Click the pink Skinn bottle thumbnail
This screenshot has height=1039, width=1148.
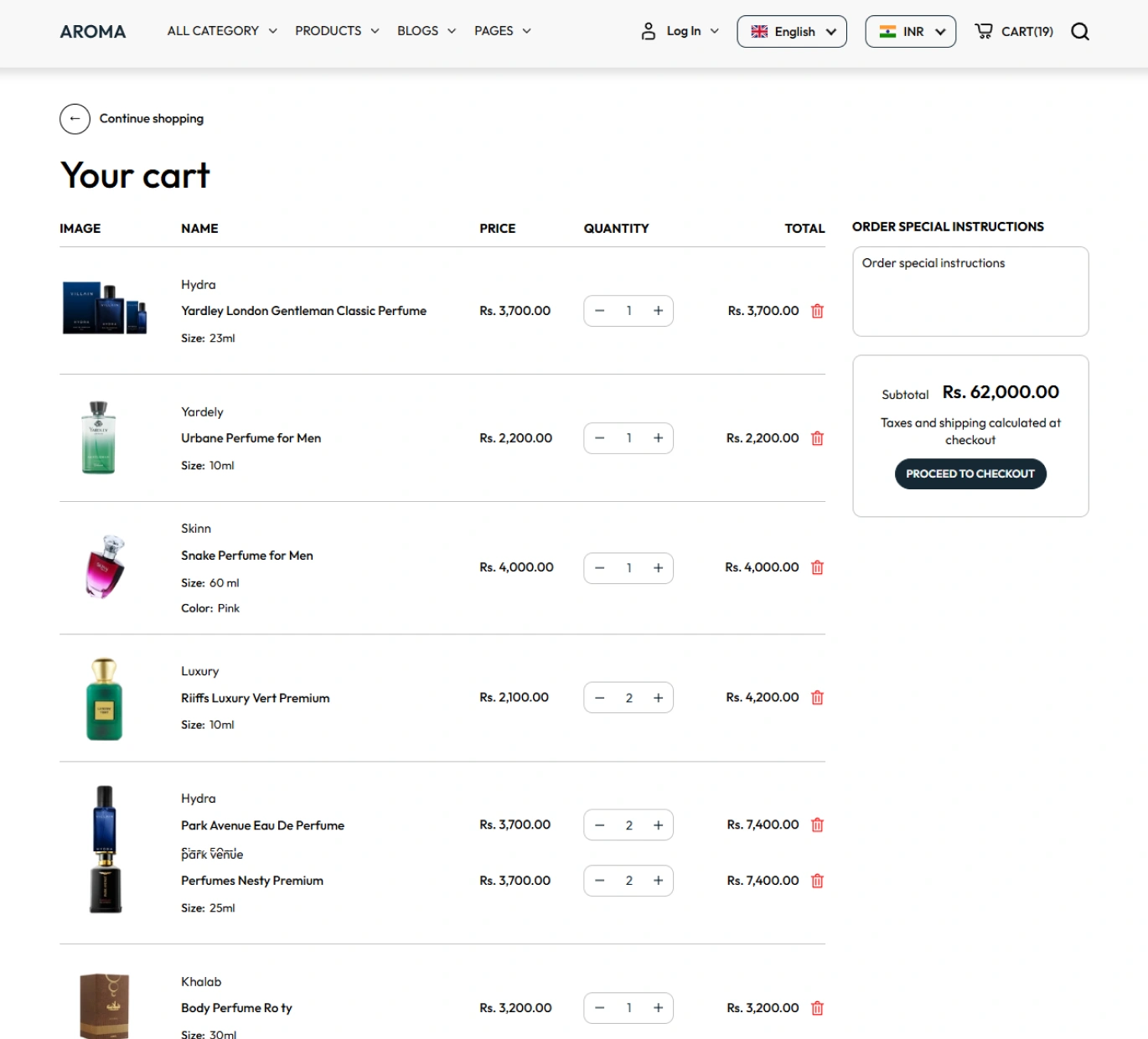click(106, 566)
